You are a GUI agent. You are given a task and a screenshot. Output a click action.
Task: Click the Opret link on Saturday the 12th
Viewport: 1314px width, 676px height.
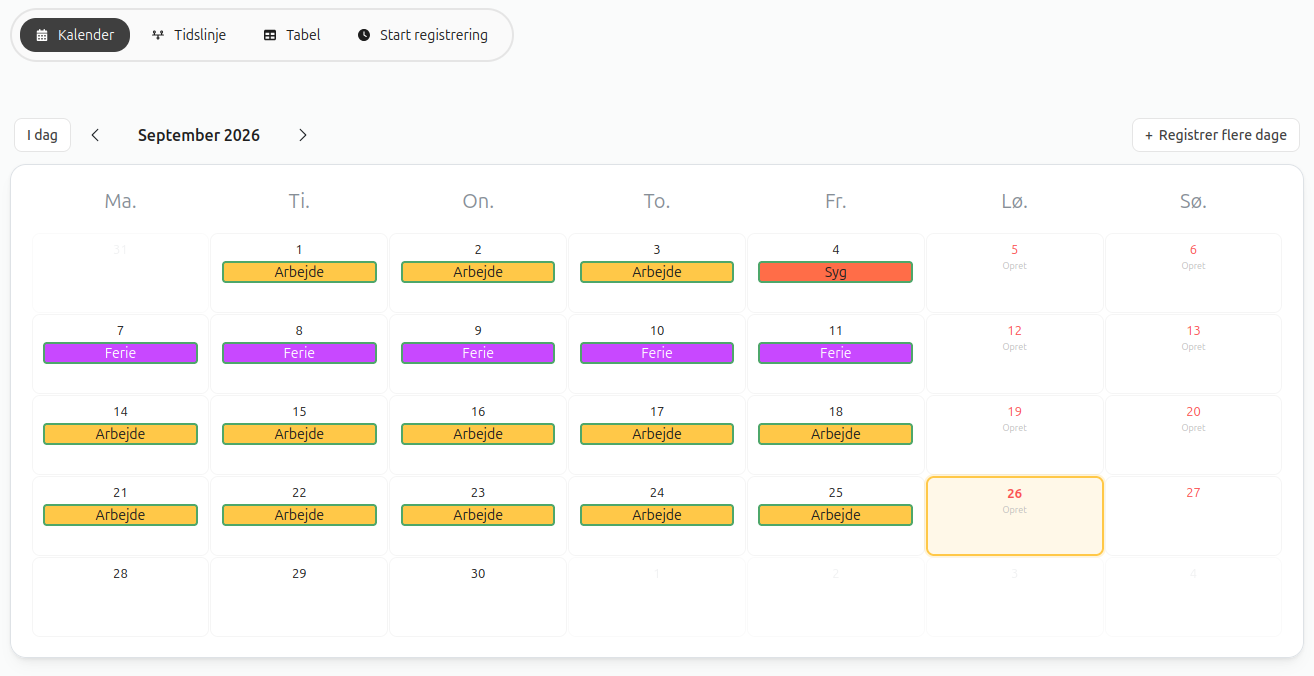coord(1014,347)
